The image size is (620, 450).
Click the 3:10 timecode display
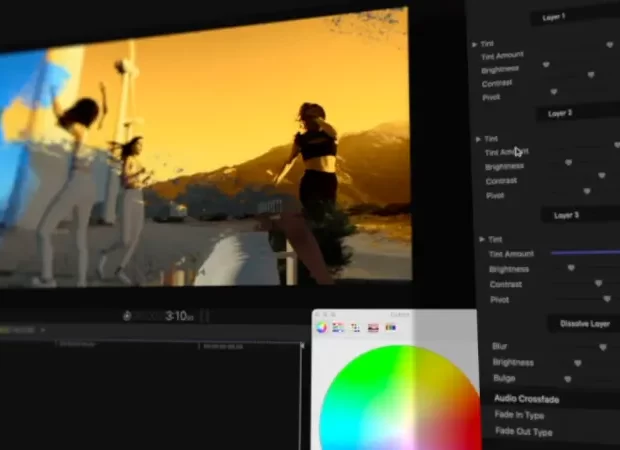point(179,316)
